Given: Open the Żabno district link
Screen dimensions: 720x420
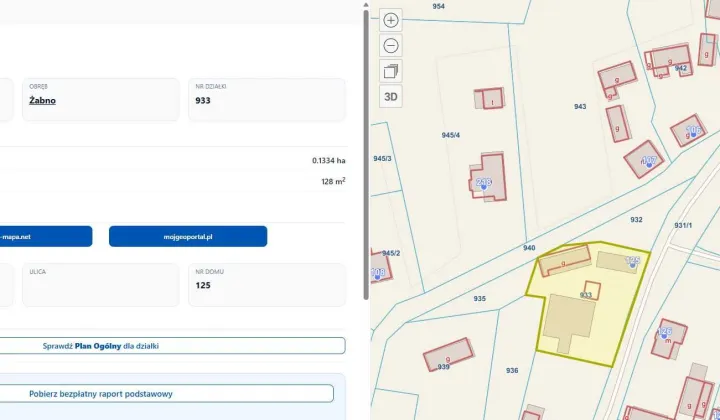Looking at the screenshot, I should (x=42, y=101).
